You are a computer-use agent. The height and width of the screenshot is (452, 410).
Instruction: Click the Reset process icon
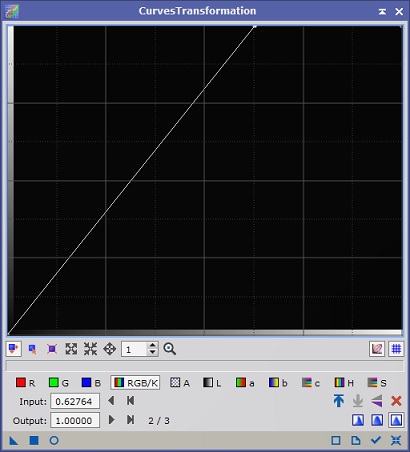tap(396, 441)
